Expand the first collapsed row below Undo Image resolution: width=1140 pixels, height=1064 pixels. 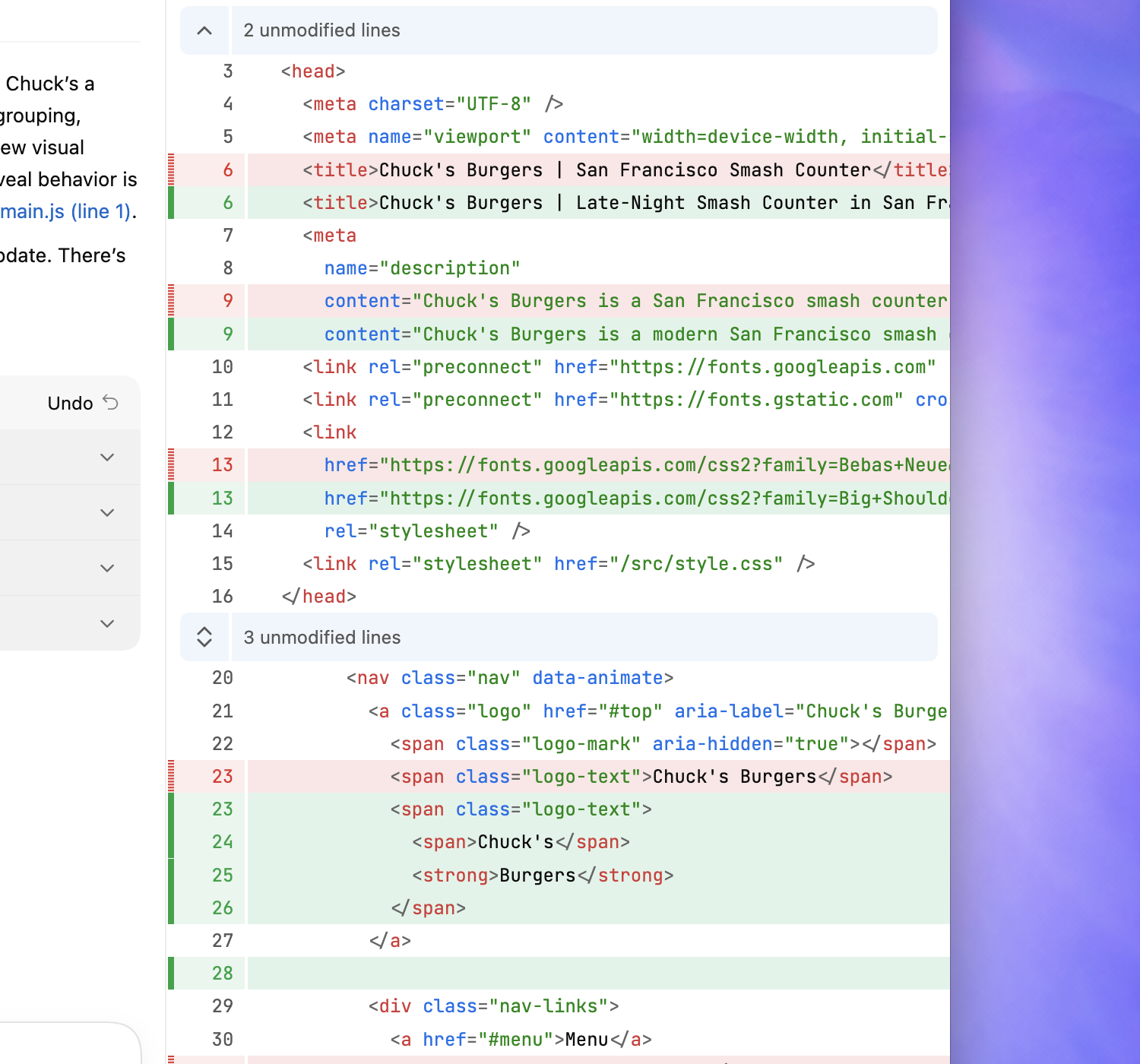click(107, 457)
